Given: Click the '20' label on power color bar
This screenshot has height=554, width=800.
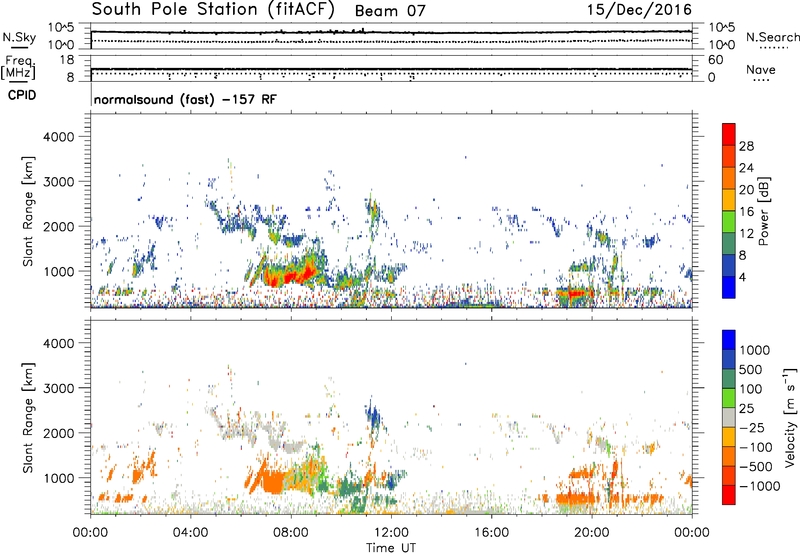Looking at the screenshot, I should (x=746, y=190).
